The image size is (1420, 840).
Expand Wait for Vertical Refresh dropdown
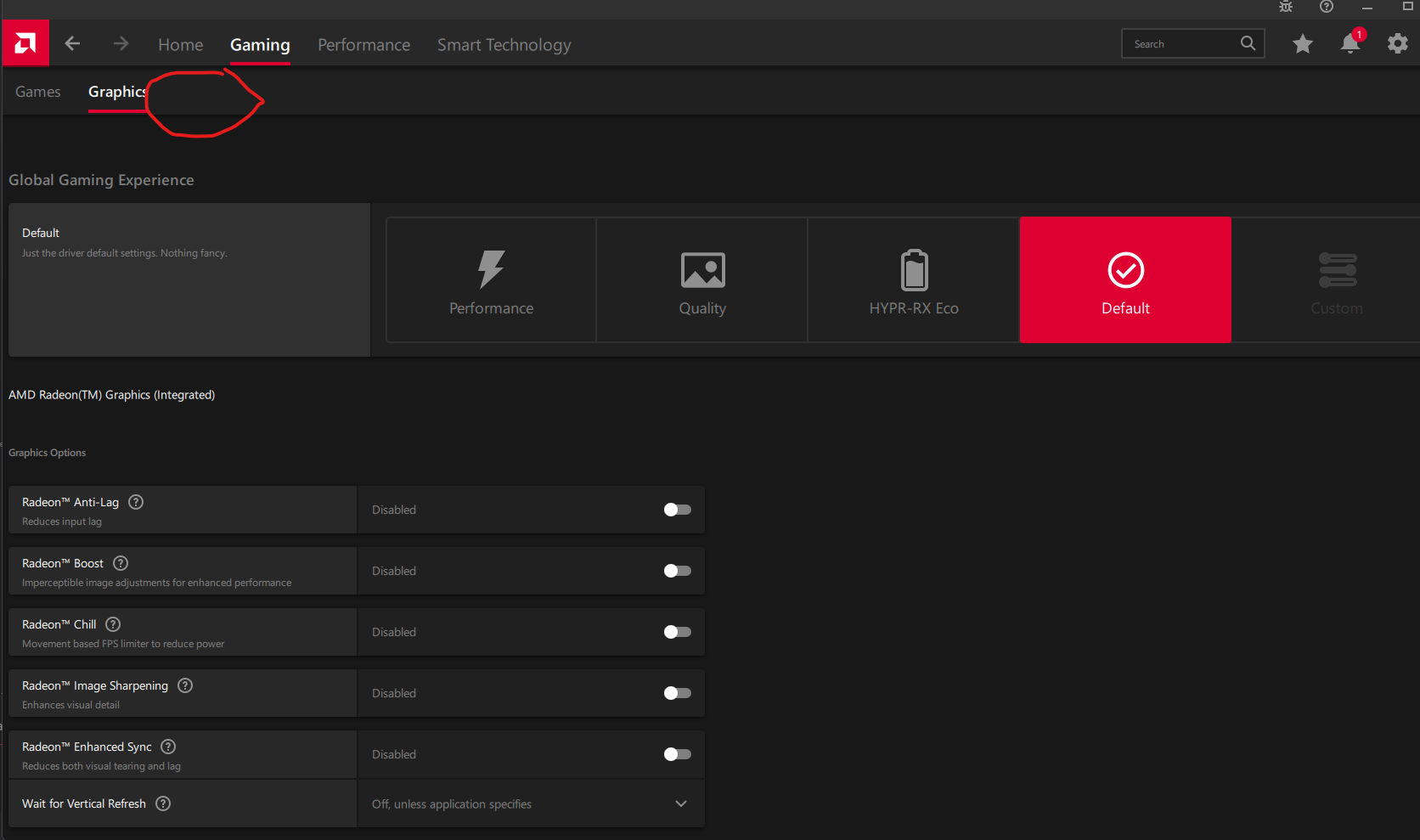point(531,803)
